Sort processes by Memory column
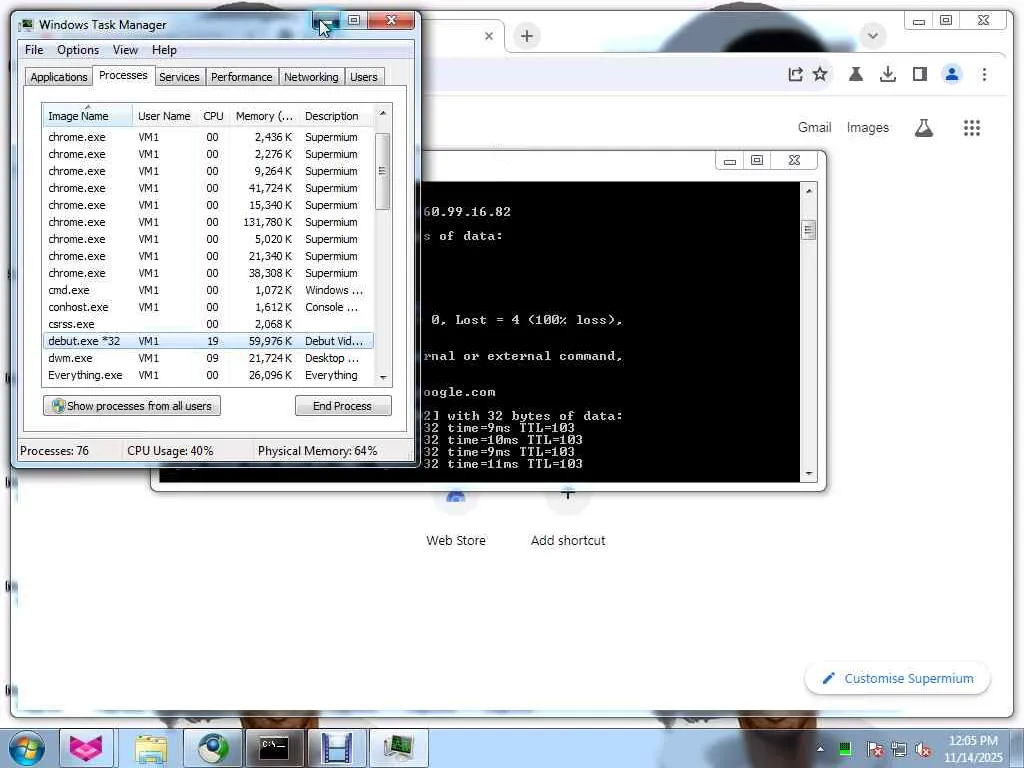The image size is (1024, 768). click(x=264, y=116)
